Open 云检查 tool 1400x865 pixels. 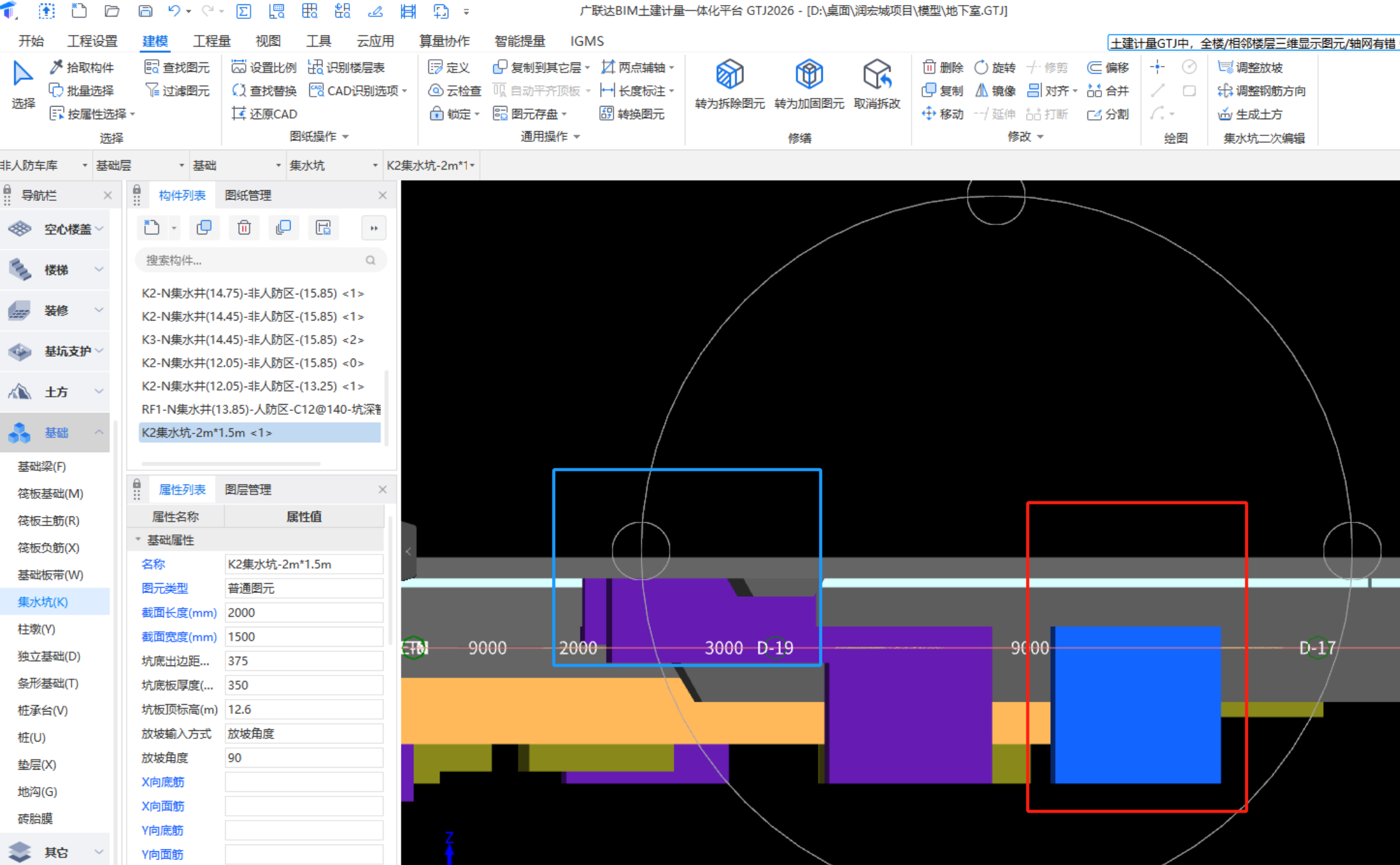455,91
